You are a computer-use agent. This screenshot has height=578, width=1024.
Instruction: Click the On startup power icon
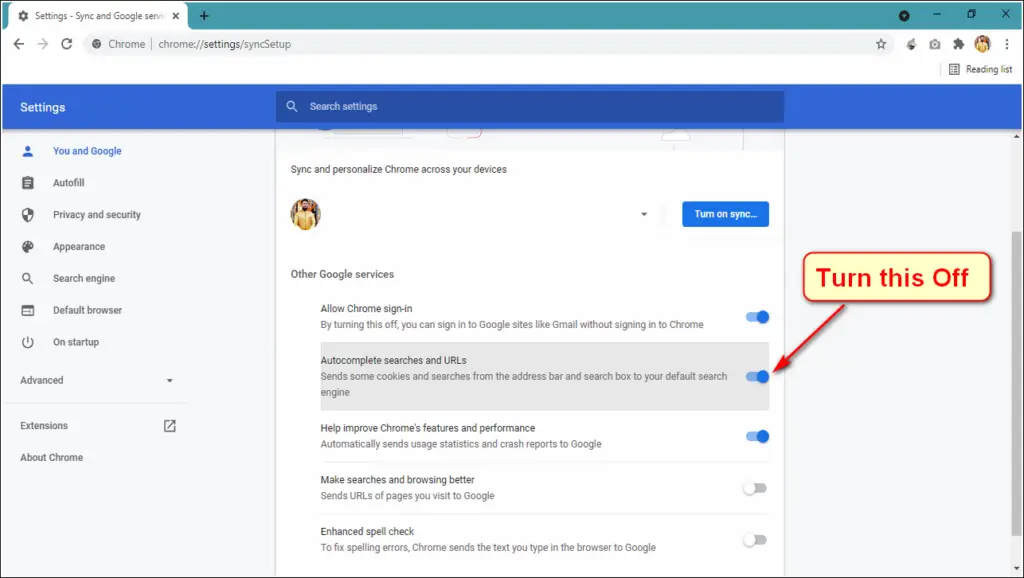click(27, 342)
